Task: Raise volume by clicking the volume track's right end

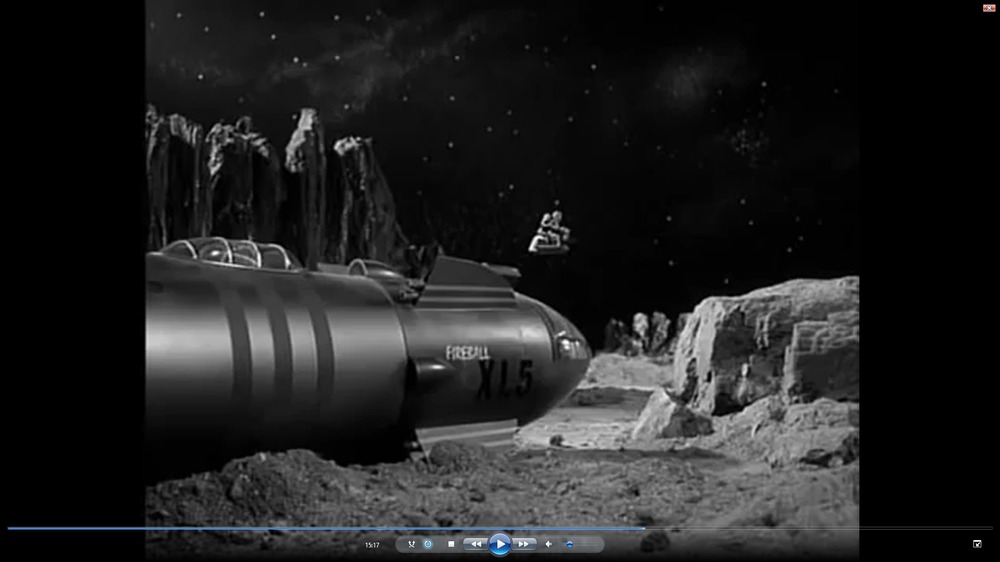Action: (597, 544)
